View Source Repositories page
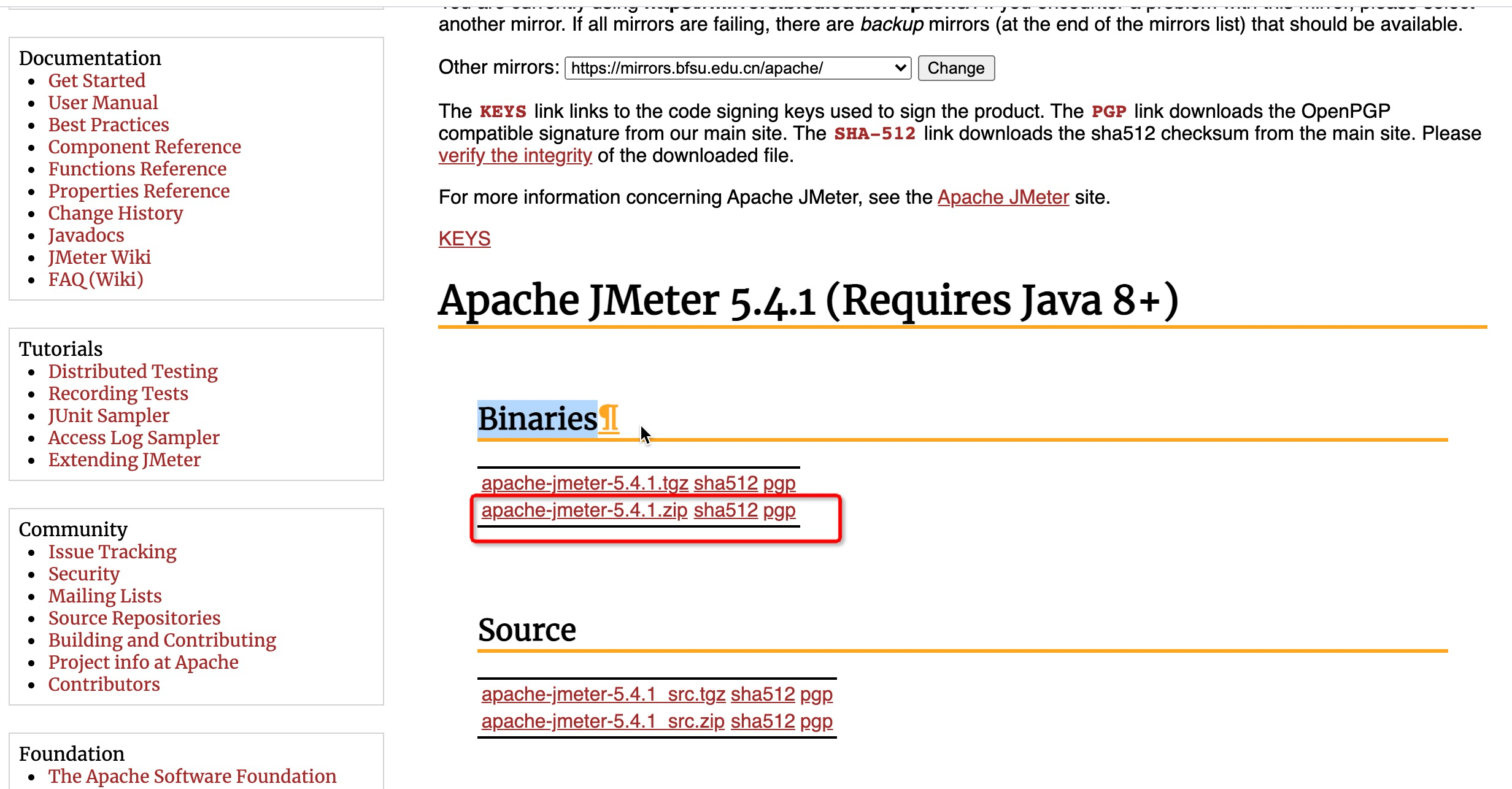The width and height of the screenshot is (1512, 789). pos(134,618)
